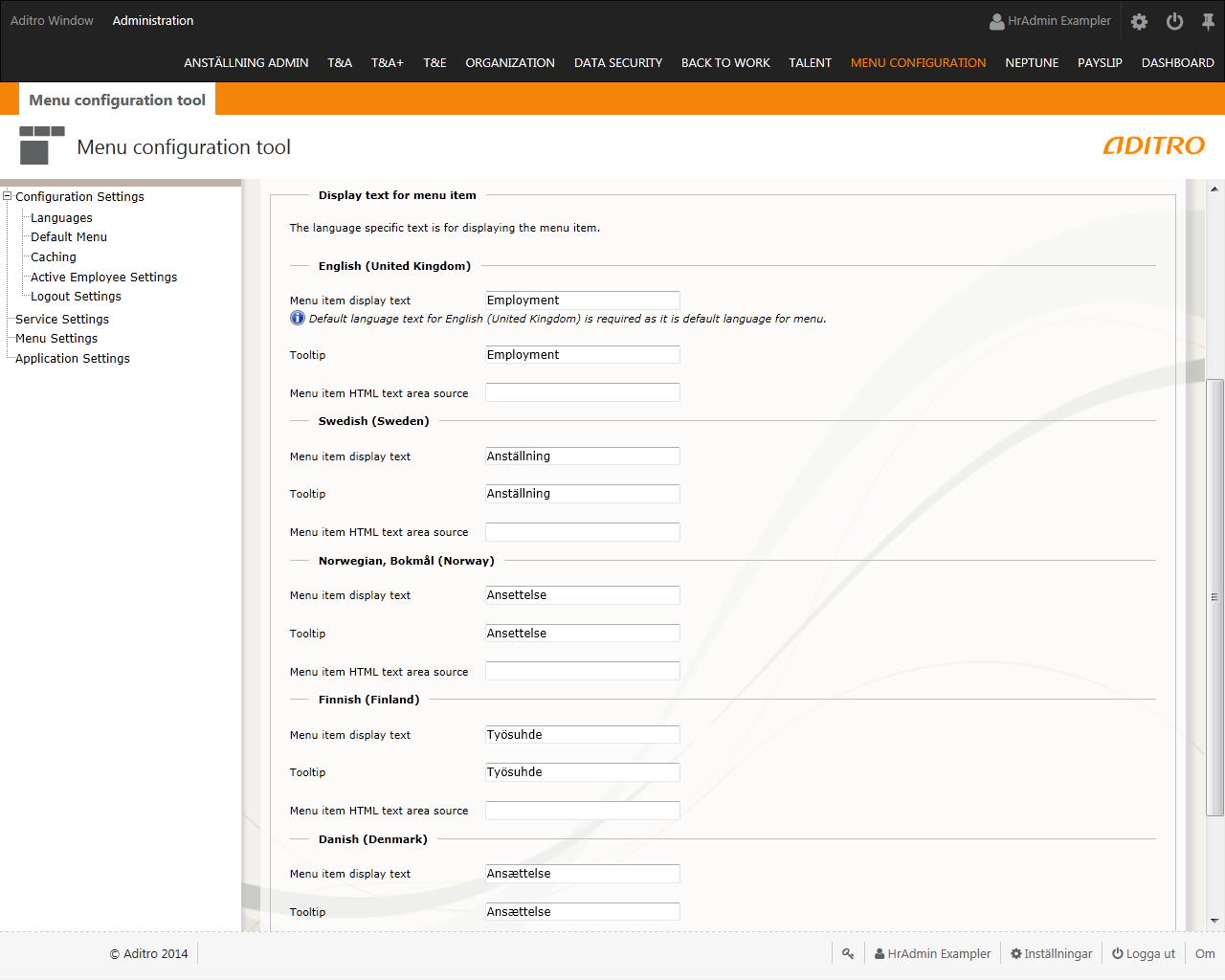
Task: Click the Aditro logo
Action: pyautogui.click(x=1154, y=145)
